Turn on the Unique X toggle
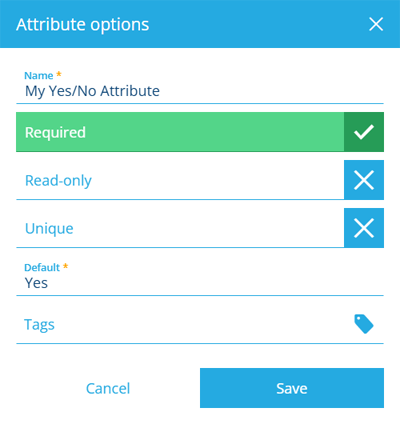Image resolution: width=400 pixels, height=424 pixels. pyautogui.click(x=364, y=228)
